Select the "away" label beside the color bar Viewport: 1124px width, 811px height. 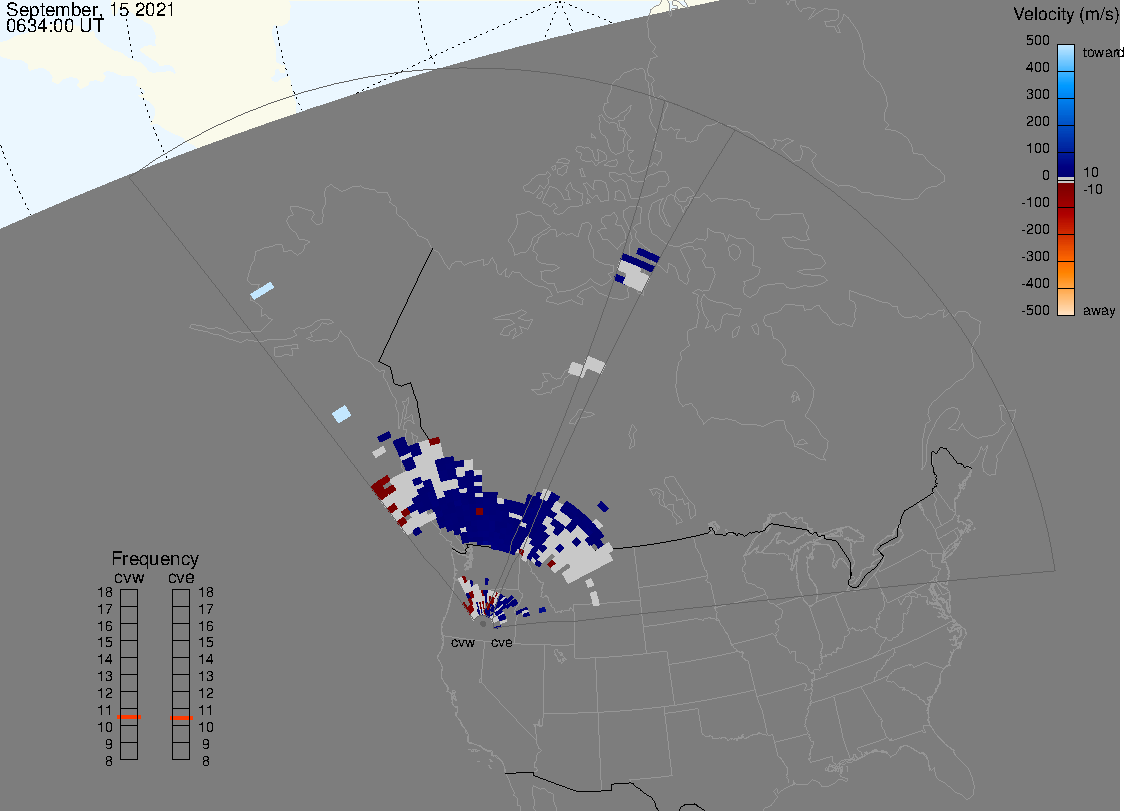pos(1099,310)
